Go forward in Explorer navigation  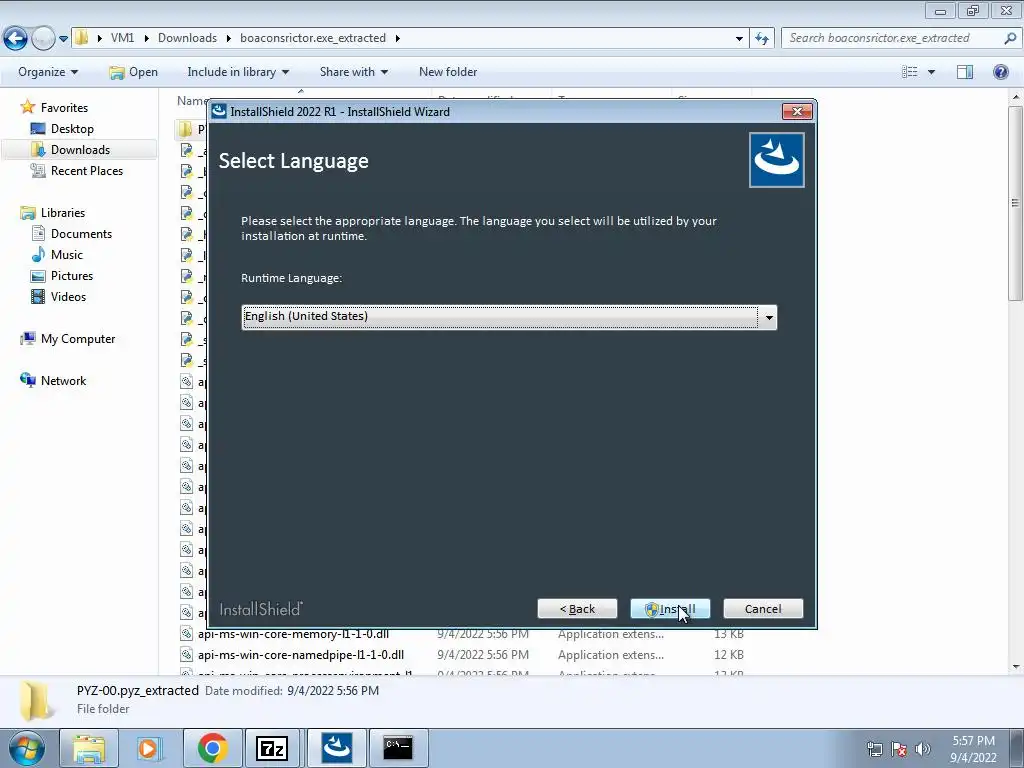[x=43, y=39]
